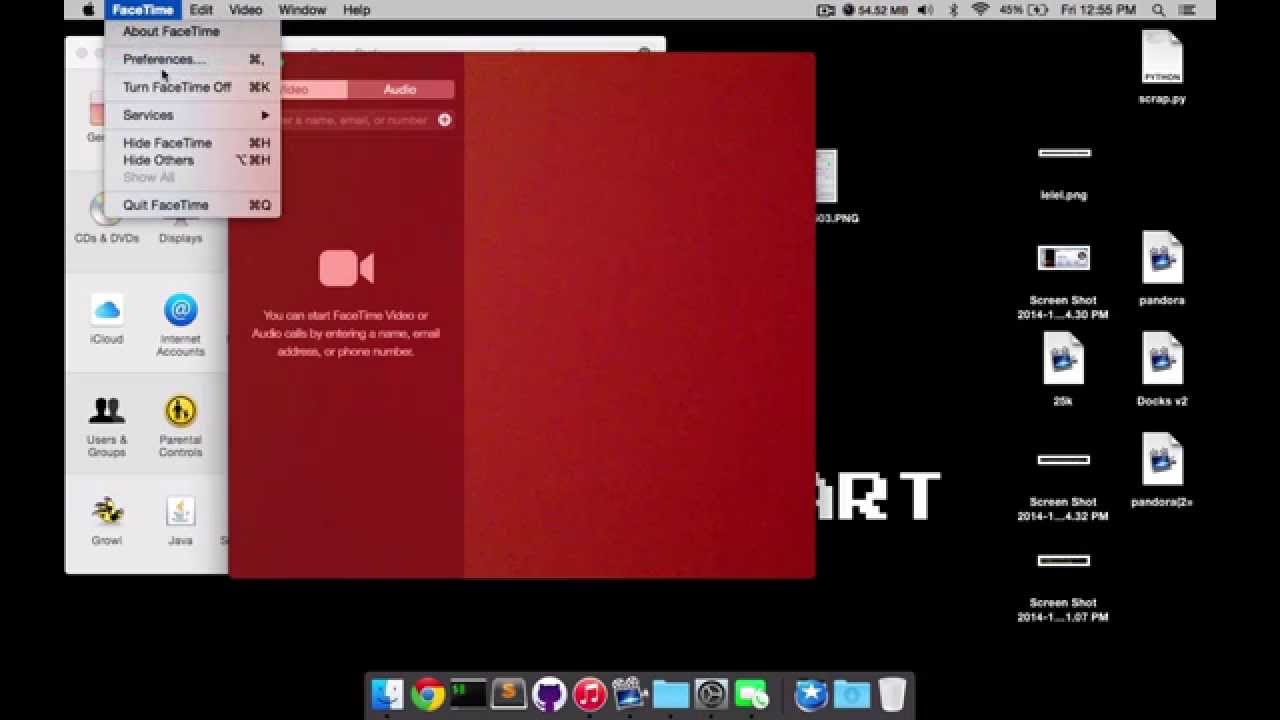Open the Video menu
This screenshot has height=720, width=1280.
coord(245,10)
